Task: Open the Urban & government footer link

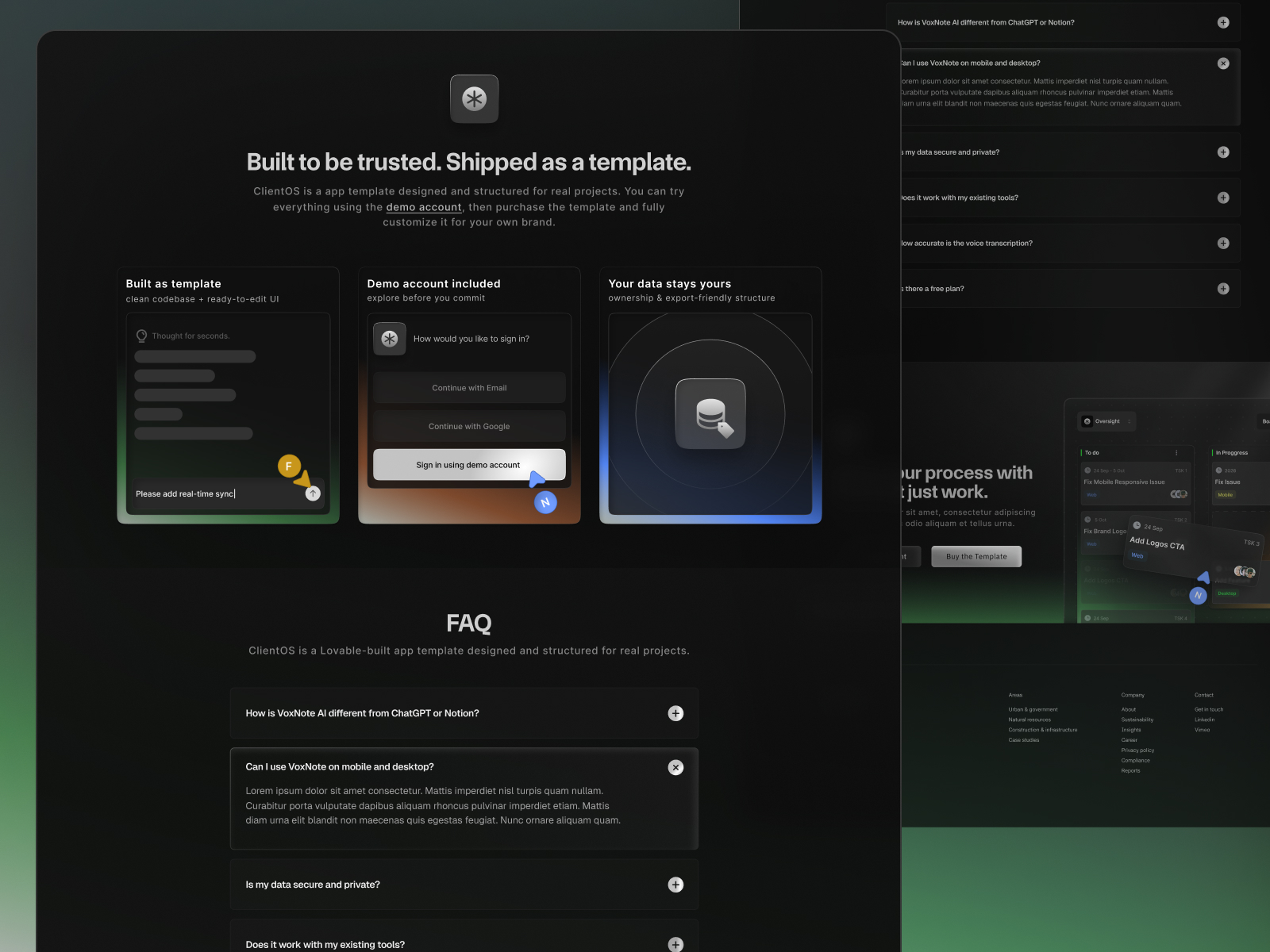Action: click(x=1033, y=710)
